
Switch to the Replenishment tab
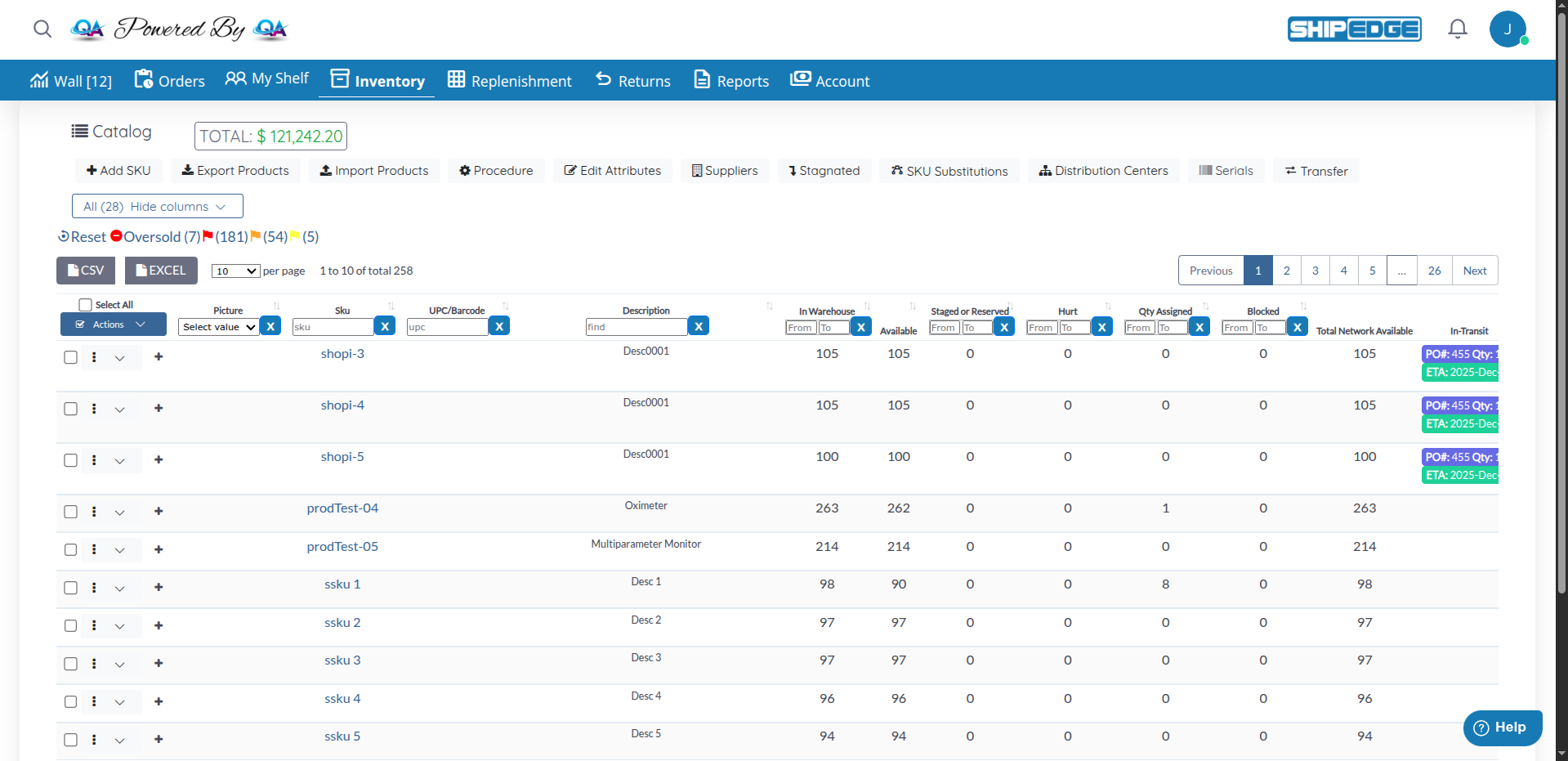pyautogui.click(x=510, y=80)
